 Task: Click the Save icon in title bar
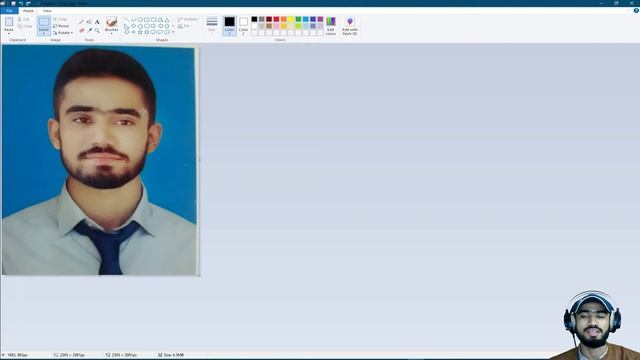click(13, 3)
